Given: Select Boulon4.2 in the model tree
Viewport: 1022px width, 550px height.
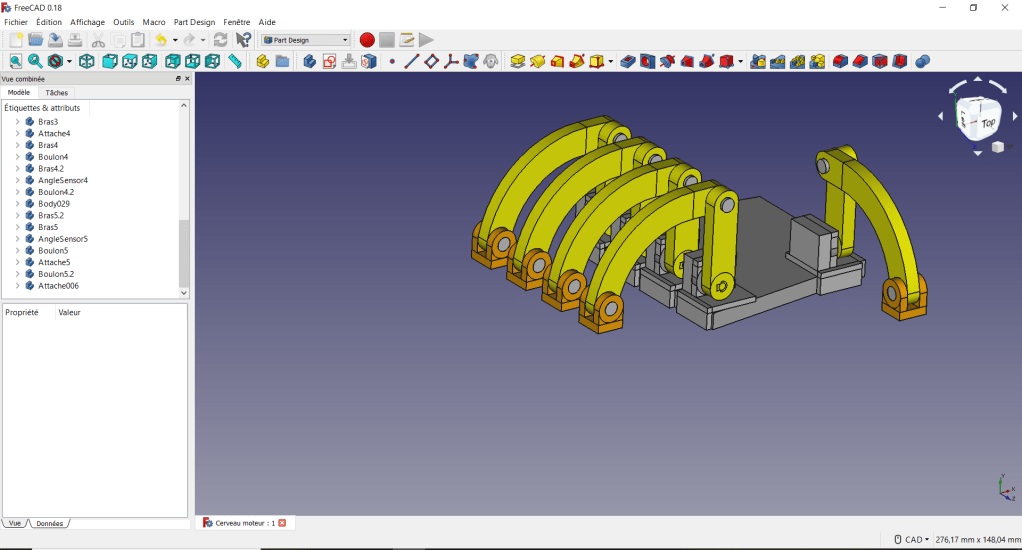Looking at the screenshot, I should pyautogui.click(x=56, y=192).
